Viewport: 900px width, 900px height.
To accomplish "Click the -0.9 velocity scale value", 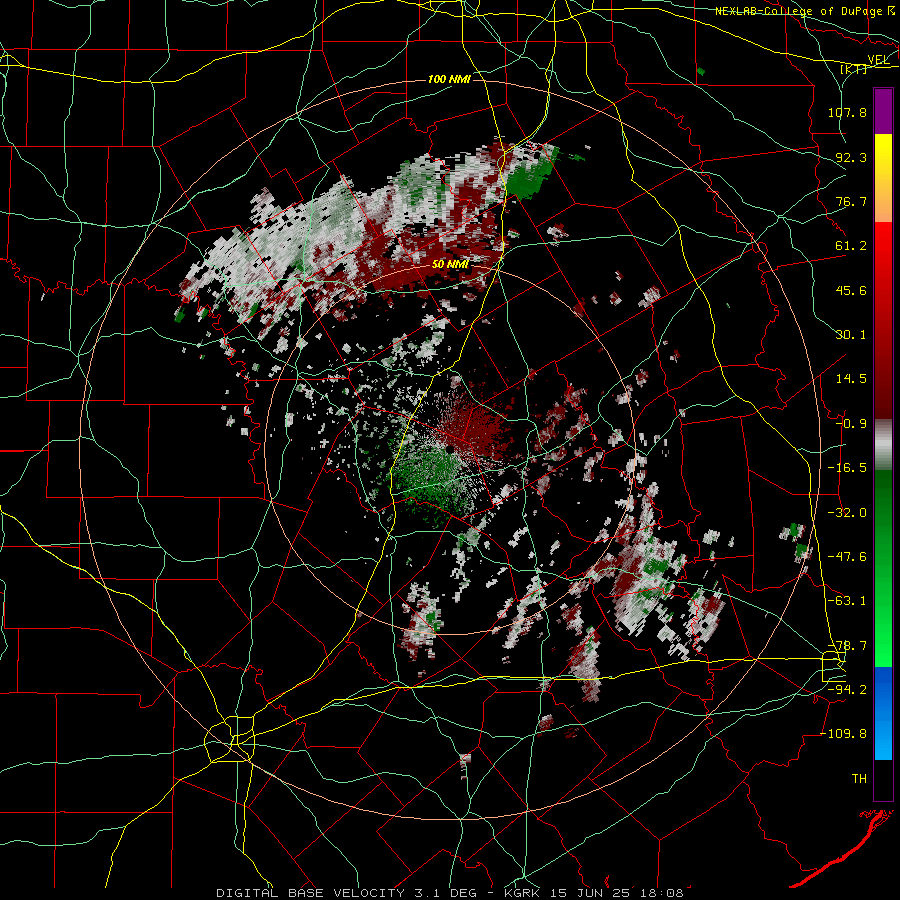I will 851,424.
